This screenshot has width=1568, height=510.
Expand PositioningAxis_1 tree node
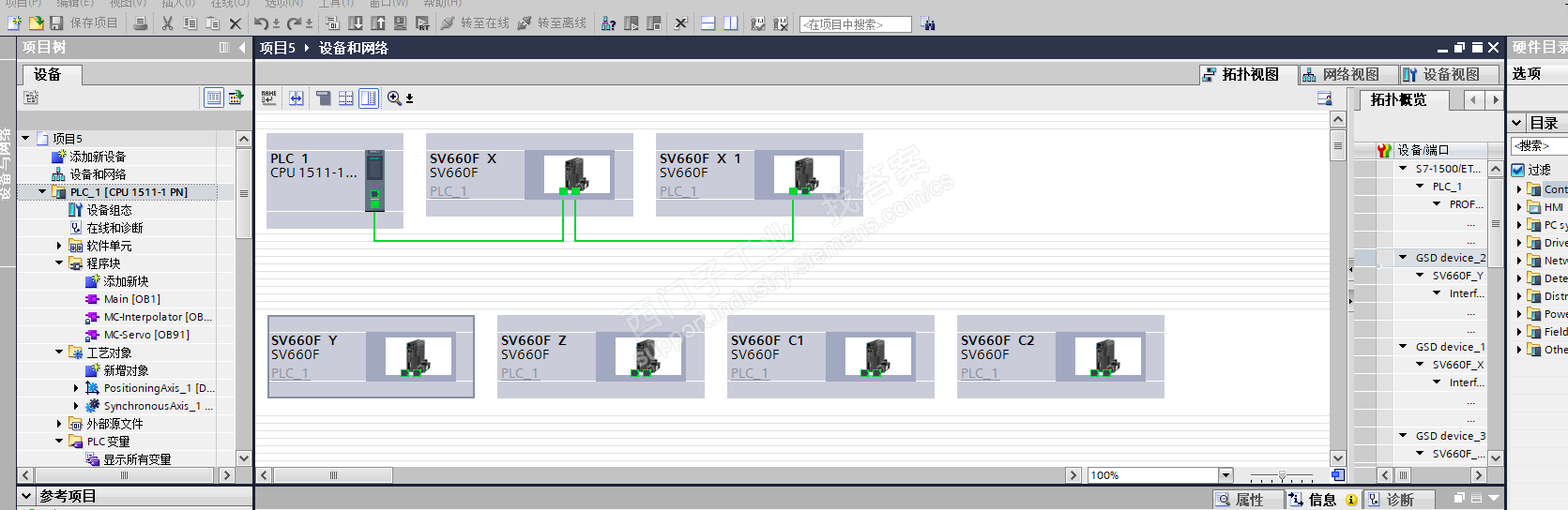pyautogui.click(x=76, y=388)
